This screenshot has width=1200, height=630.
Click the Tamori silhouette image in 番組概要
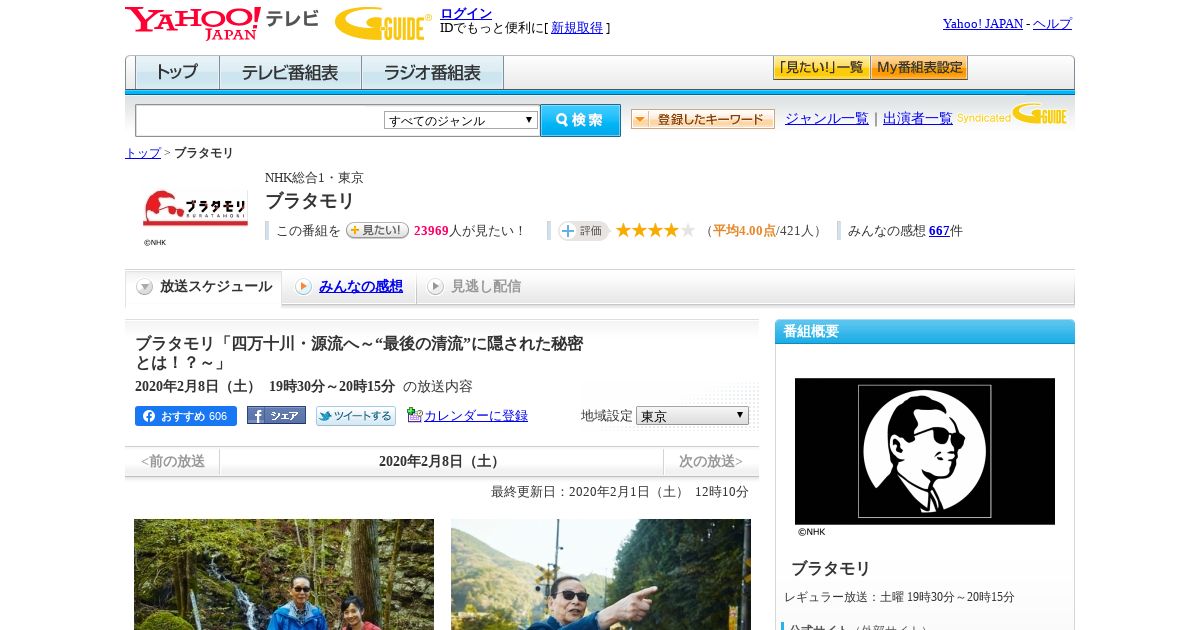point(925,451)
